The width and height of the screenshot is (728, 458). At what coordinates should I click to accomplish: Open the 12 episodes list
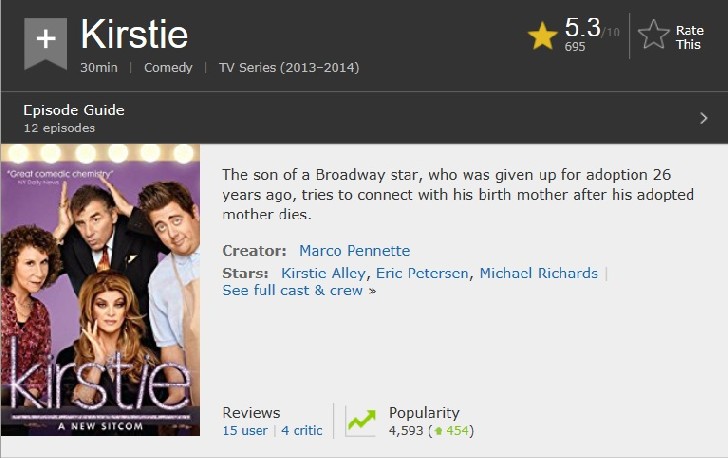(x=59, y=128)
